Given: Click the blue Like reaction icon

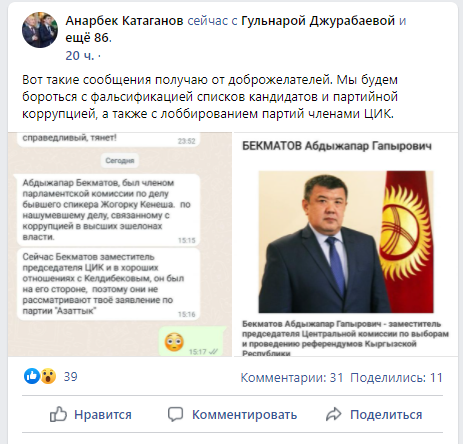Looking at the screenshot, I should [x=32, y=376].
